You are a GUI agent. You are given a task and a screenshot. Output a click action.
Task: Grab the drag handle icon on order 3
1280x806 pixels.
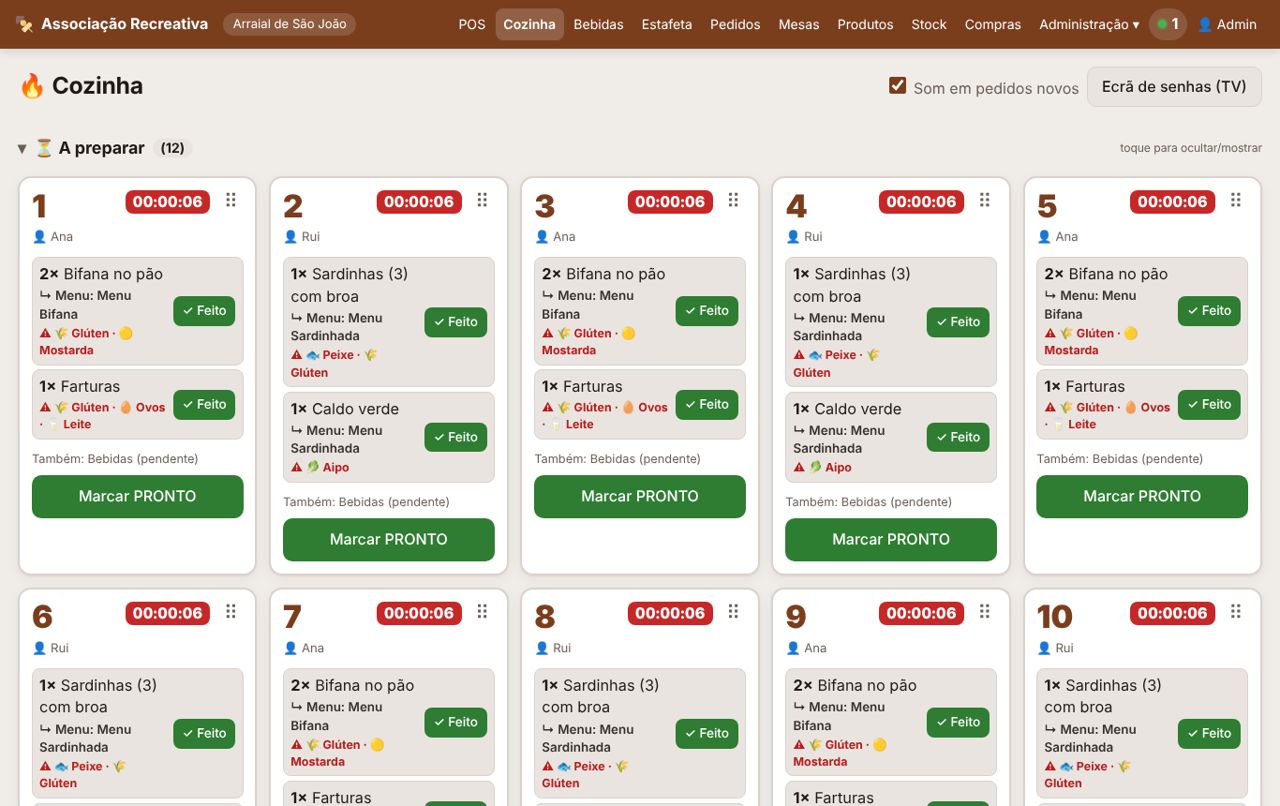[x=733, y=200]
